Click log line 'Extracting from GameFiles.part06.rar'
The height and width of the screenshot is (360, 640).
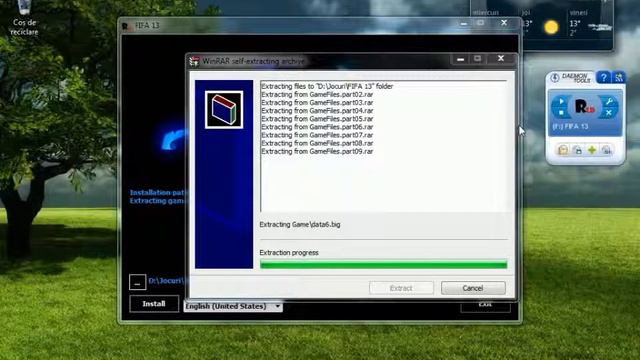(317, 127)
